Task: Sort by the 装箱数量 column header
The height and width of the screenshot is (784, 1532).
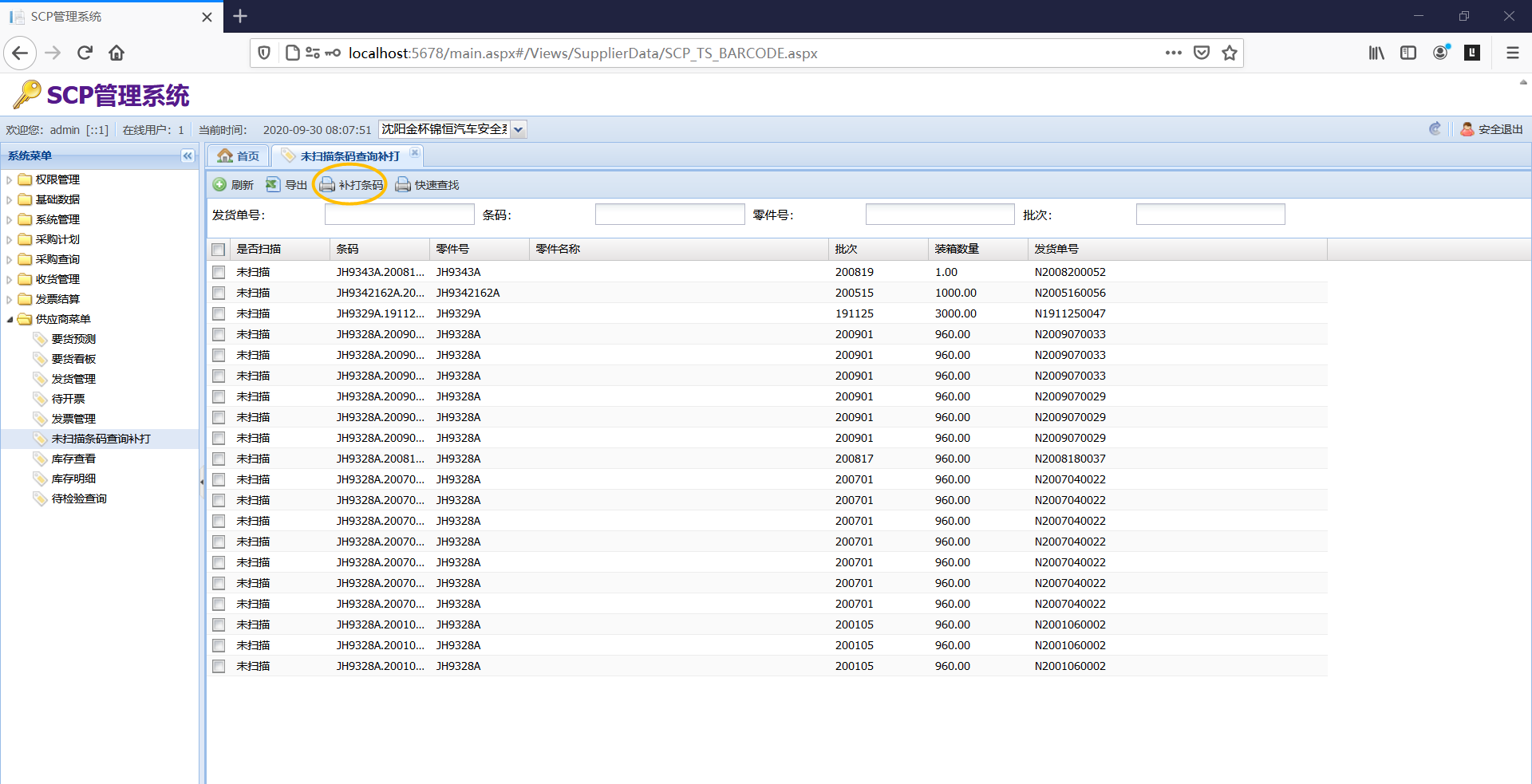Action: tap(978, 249)
